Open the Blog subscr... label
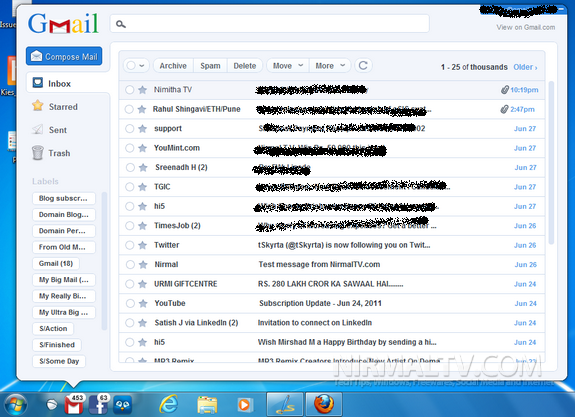Image resolution: width=575 pixels, height=417 pixels. click(63, 198)
